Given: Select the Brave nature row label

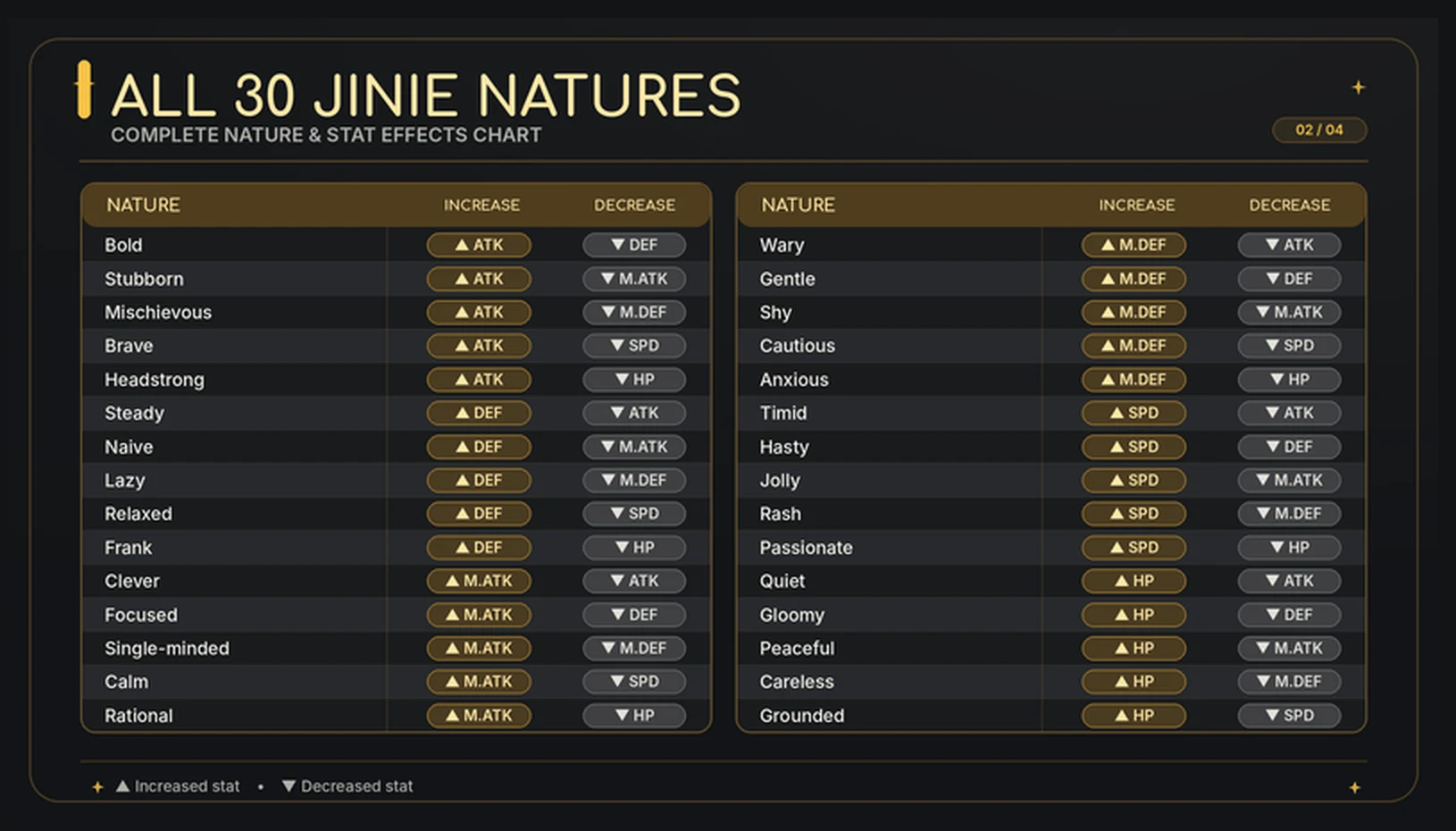Looking at the screenshot, I should pyautogui.click(x=129, y=346).
